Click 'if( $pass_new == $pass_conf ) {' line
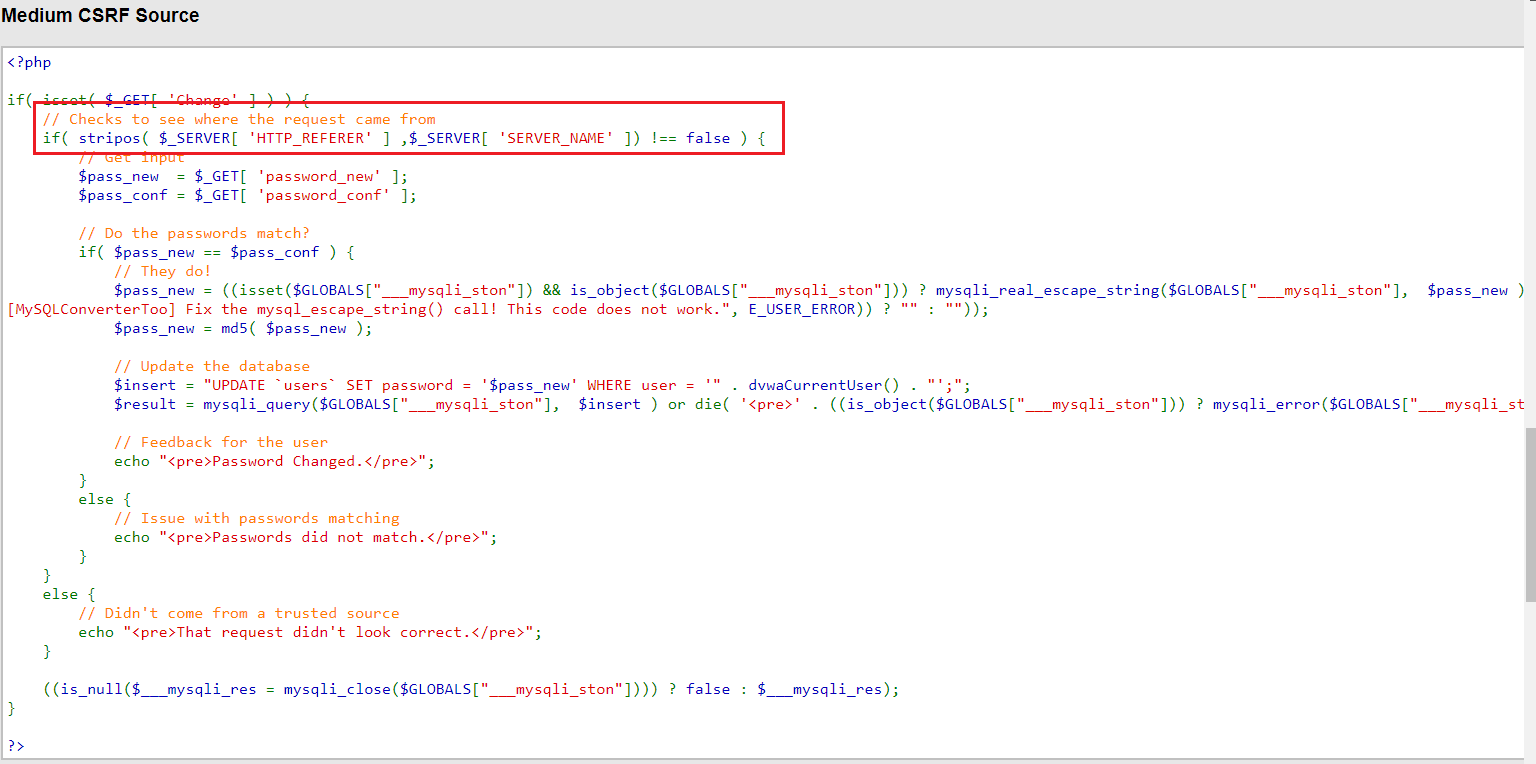 click(217, 252)
